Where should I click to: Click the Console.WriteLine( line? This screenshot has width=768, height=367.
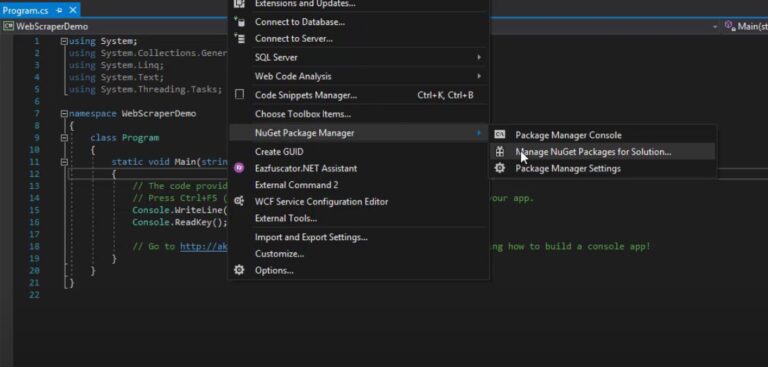click(x=180, y=210)
